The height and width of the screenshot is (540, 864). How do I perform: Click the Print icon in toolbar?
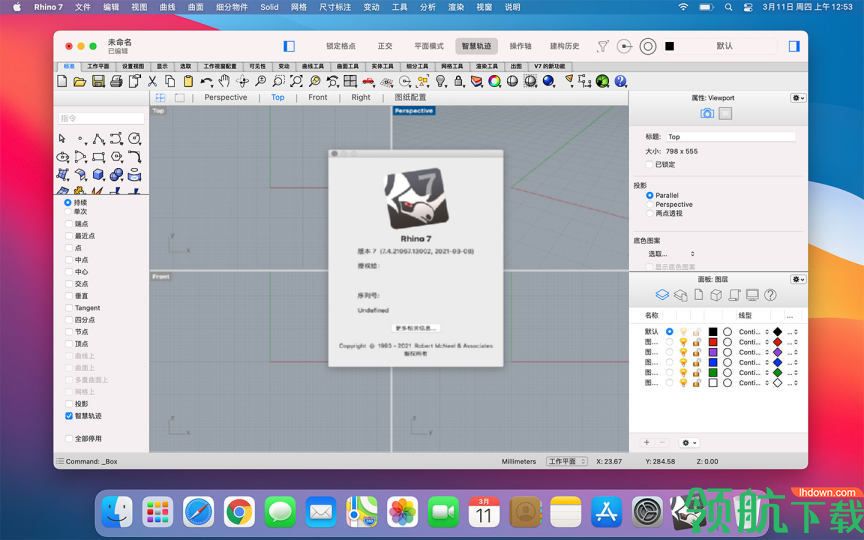[116, 82]
